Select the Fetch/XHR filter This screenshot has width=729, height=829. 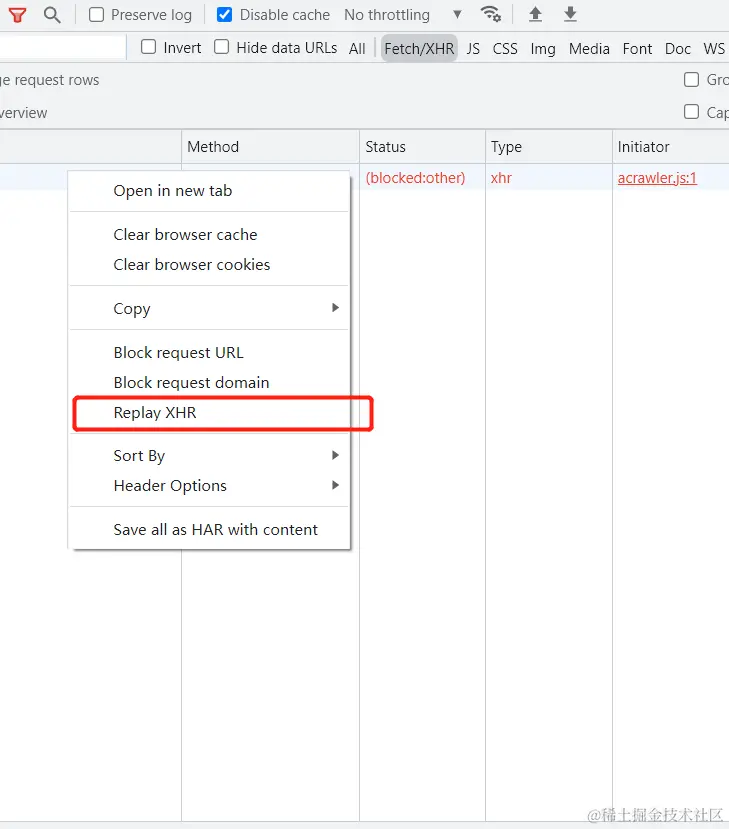click(419, 49)
